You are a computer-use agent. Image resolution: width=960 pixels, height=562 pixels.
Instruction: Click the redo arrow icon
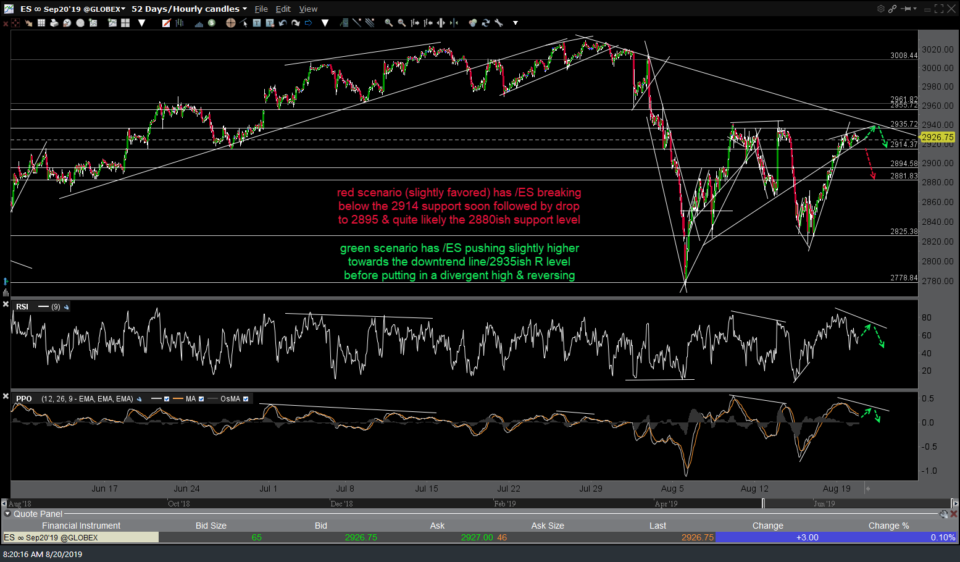coord(296,23)
